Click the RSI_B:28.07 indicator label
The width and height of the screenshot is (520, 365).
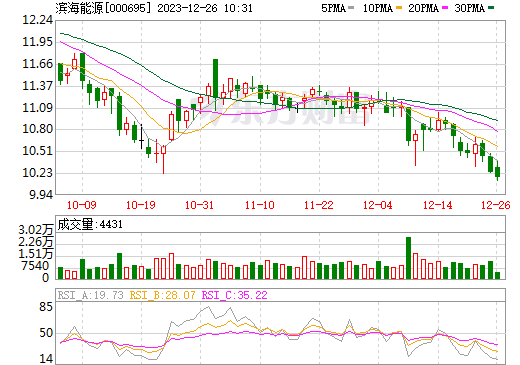click(162, 295)
